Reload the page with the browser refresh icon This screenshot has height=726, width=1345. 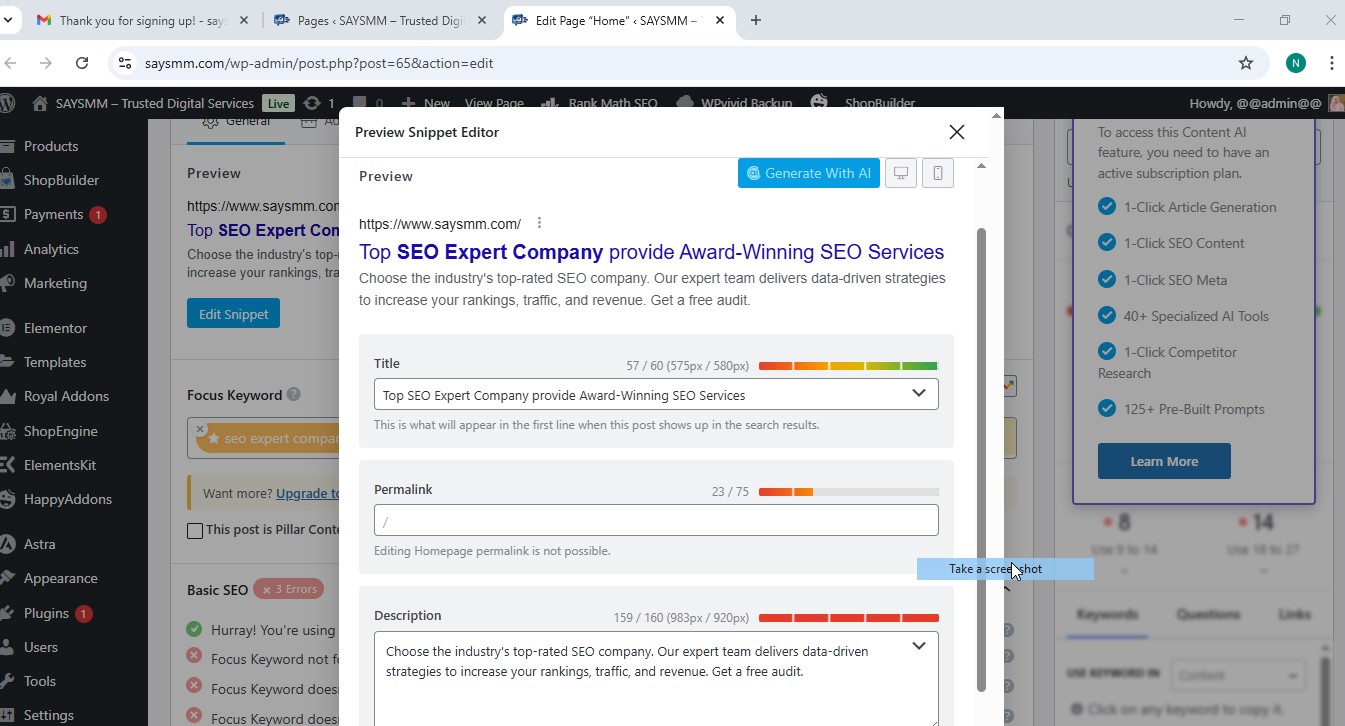[83, 62]
